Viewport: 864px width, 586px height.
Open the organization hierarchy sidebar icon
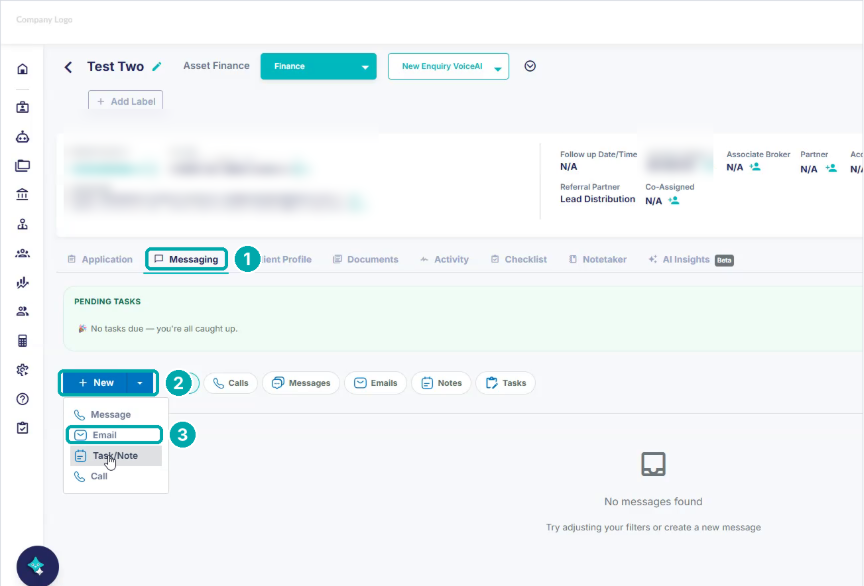tap(23, 224)
